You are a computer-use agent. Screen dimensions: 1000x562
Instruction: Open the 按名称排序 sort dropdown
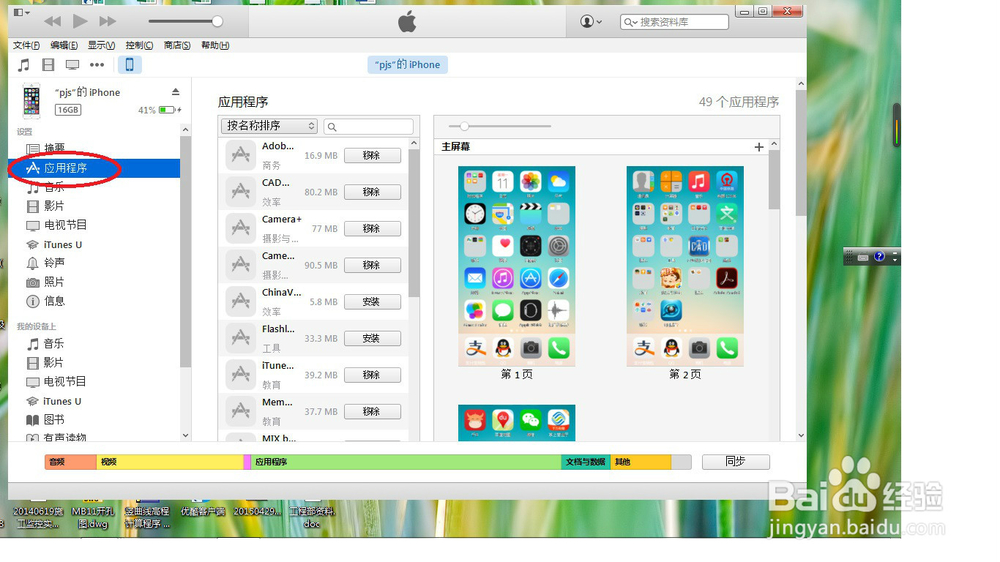tap(269, 126)
